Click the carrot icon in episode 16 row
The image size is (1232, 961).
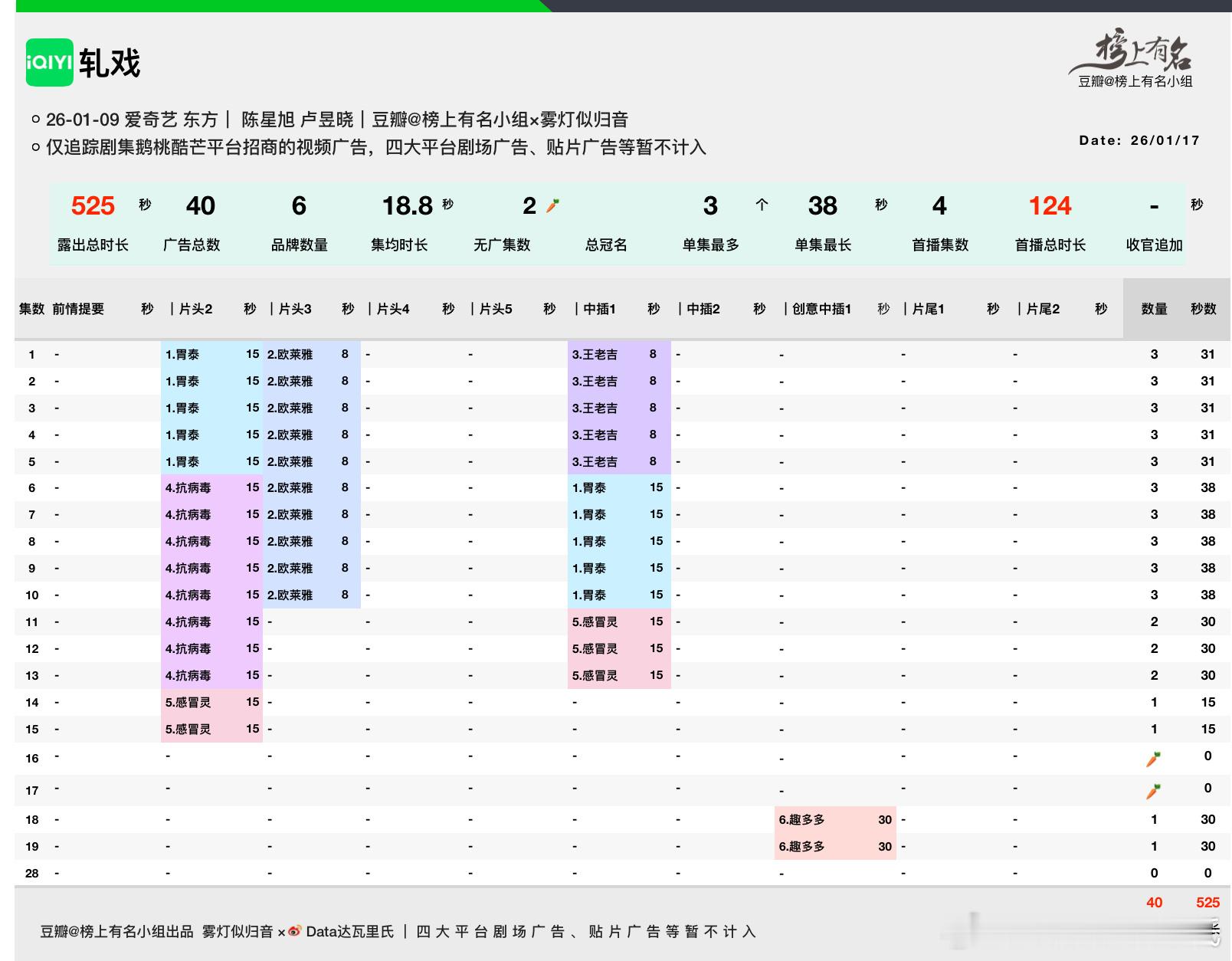click(1153, 759)
